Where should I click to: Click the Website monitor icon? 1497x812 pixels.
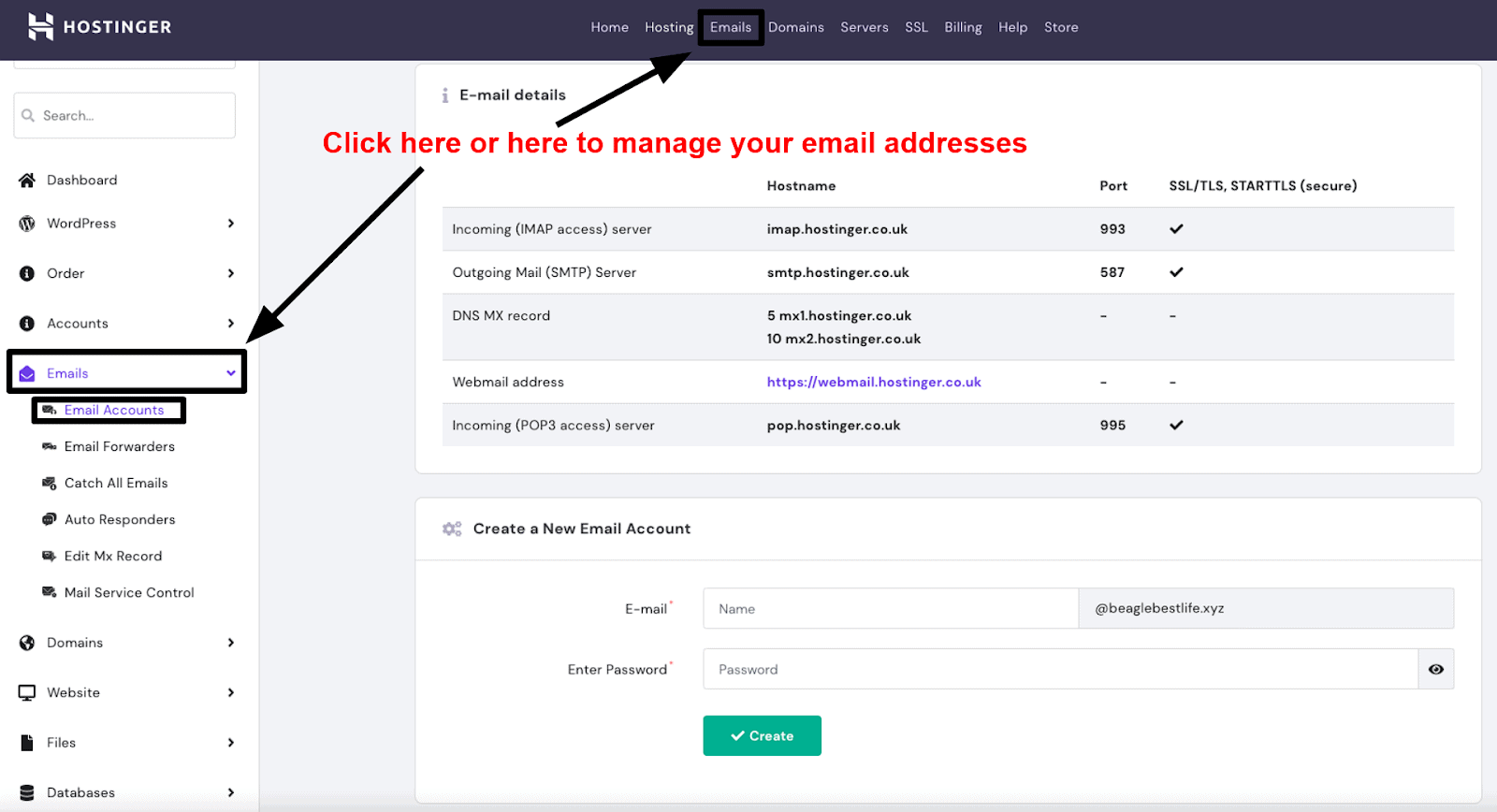tap(27, 692)
